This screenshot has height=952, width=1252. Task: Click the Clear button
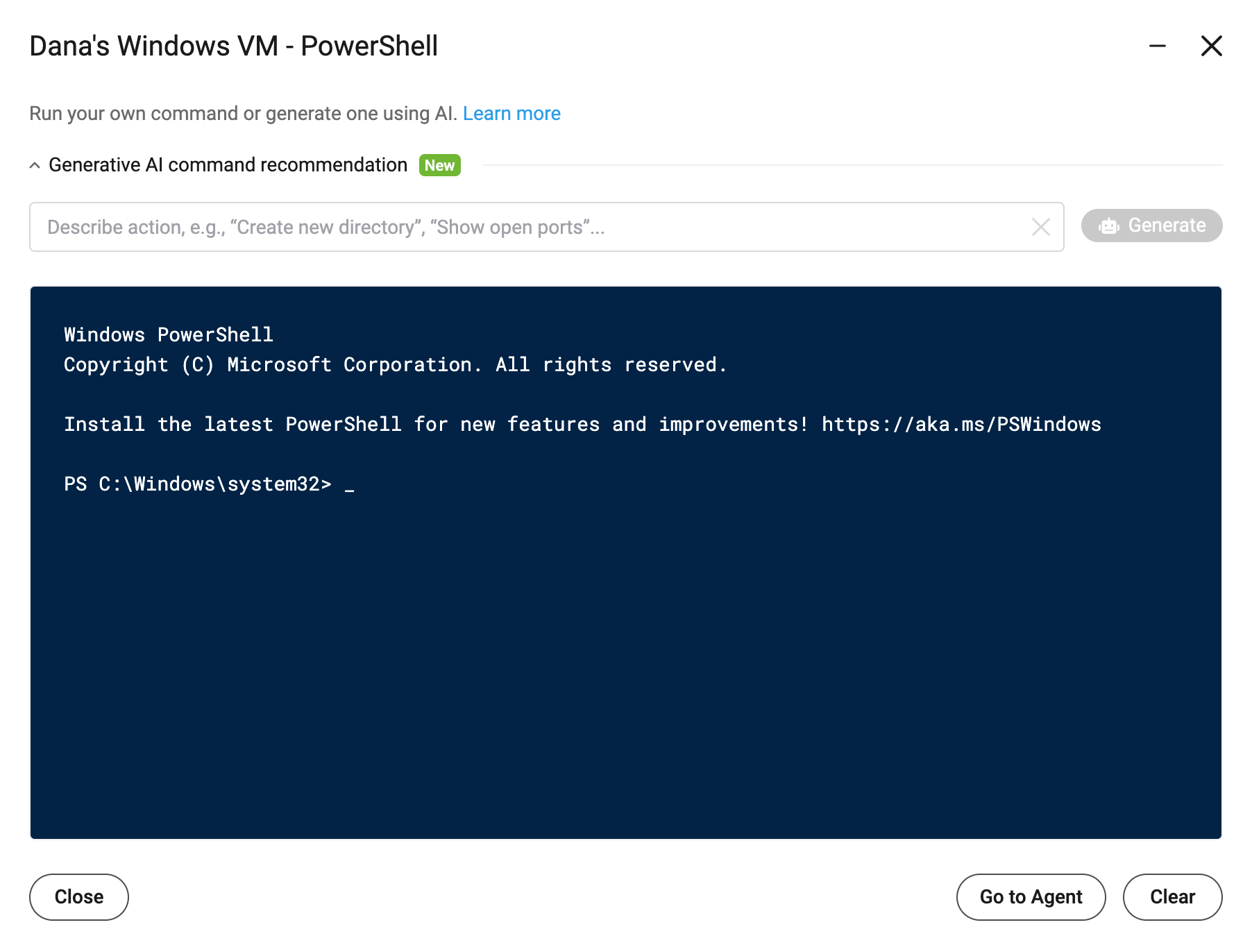(x=1172, y=896)
